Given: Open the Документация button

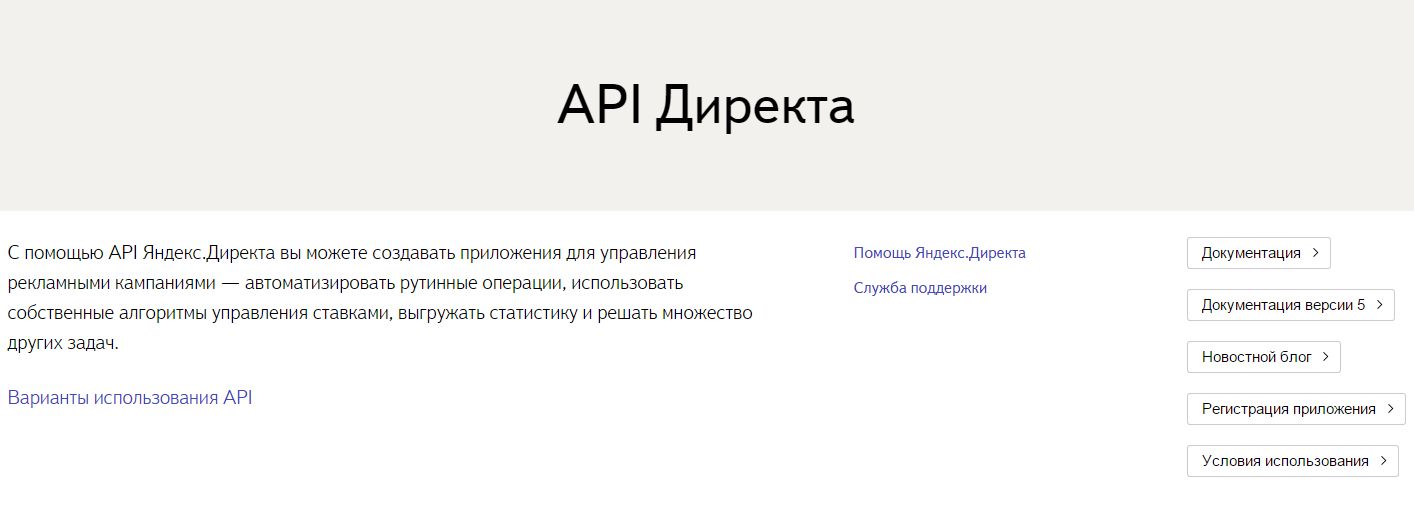Looking at the screenshot, I should click(1258, 253).
